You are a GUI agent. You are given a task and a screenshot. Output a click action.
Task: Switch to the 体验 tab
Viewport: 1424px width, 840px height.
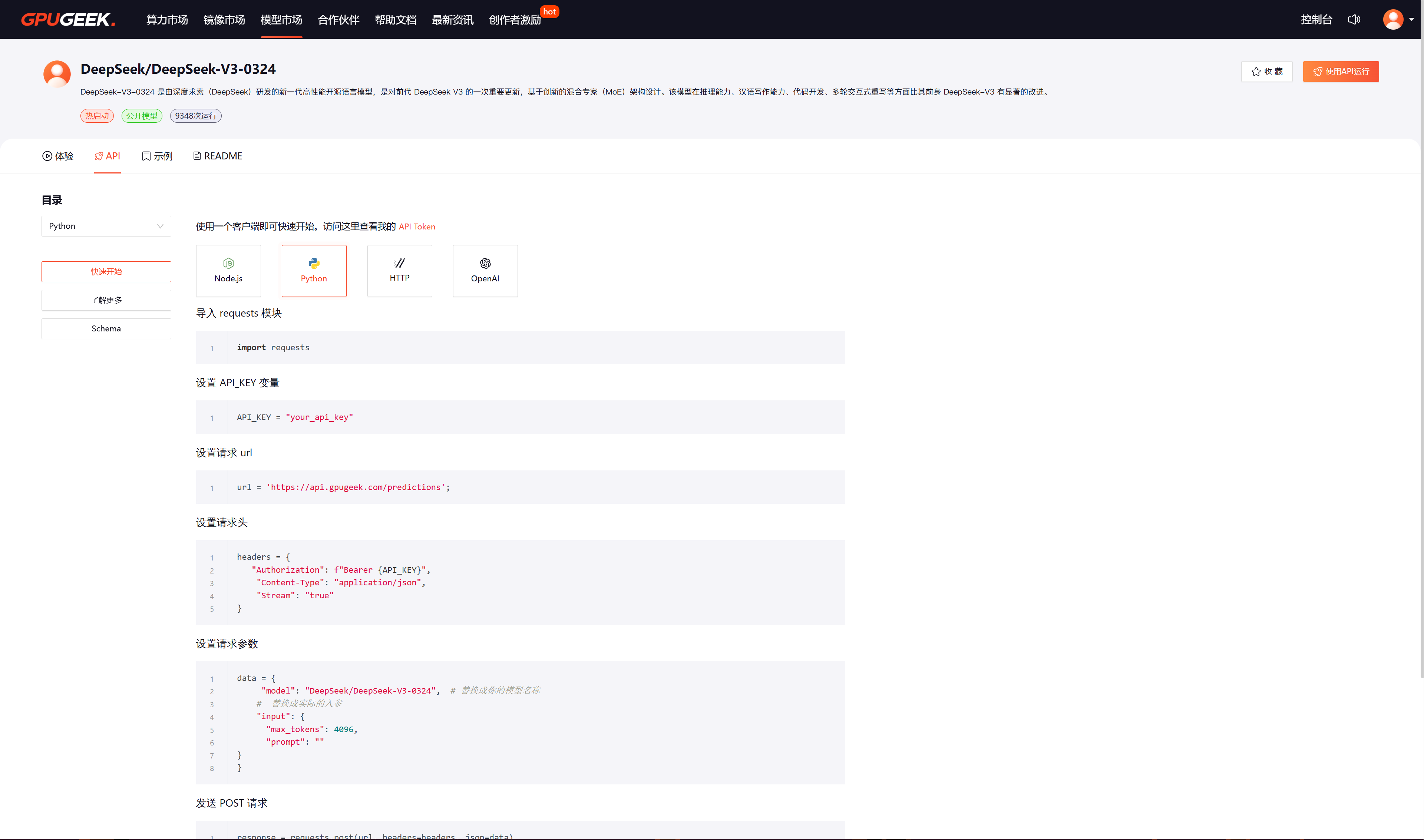pos(58,156)
